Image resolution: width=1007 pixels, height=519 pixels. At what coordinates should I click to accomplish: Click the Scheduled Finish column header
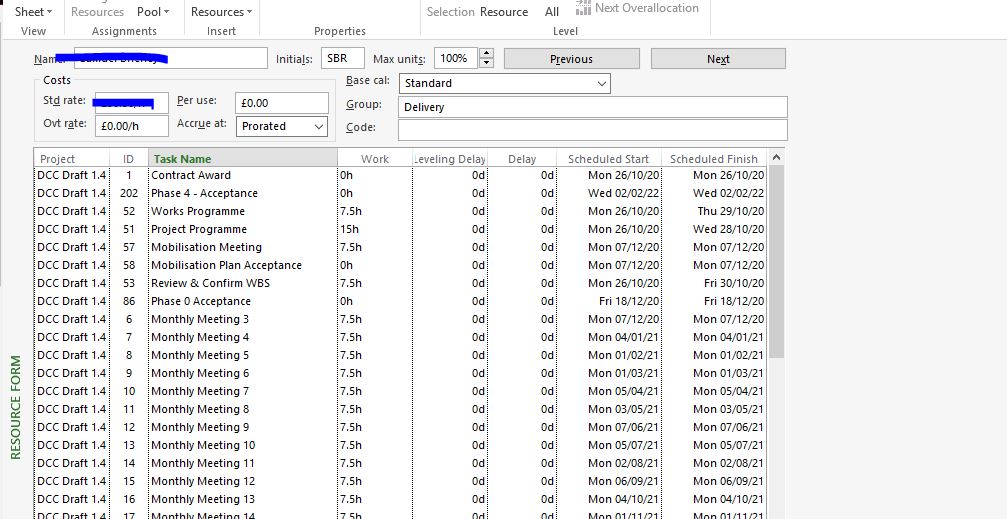tap(714, 159)
